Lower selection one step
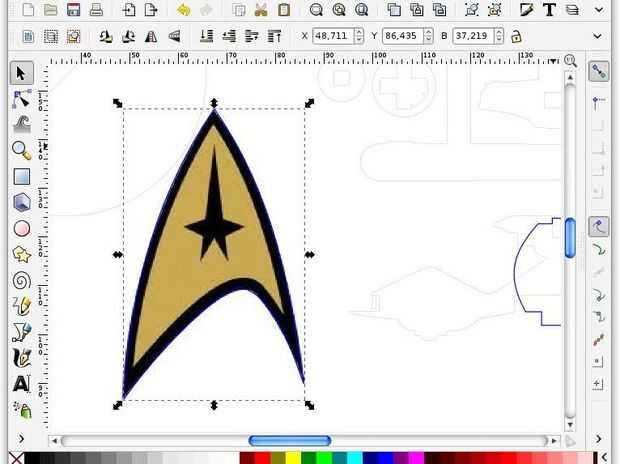 229,36
